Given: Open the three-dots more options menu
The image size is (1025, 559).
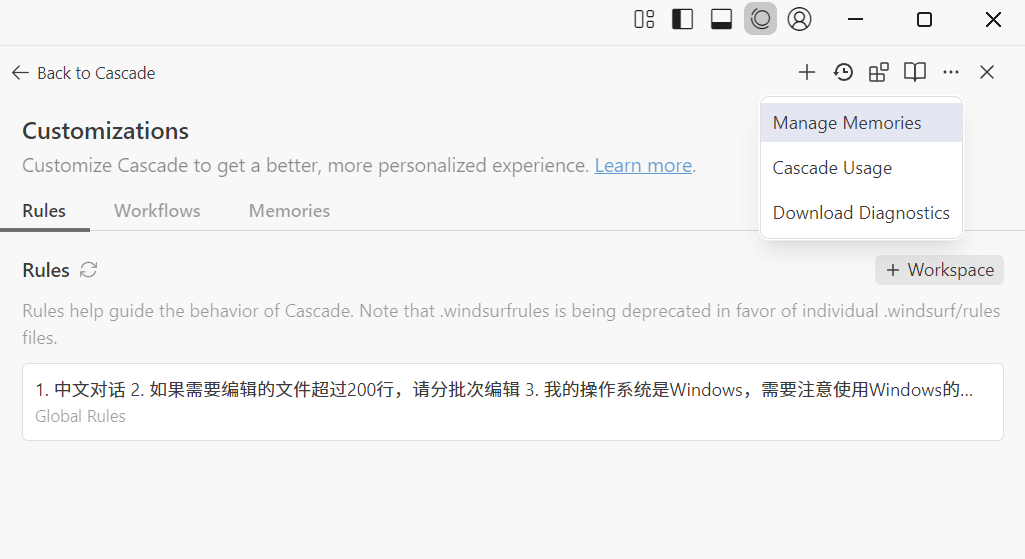Looking at the screenshot, I should tap(950, 72).
